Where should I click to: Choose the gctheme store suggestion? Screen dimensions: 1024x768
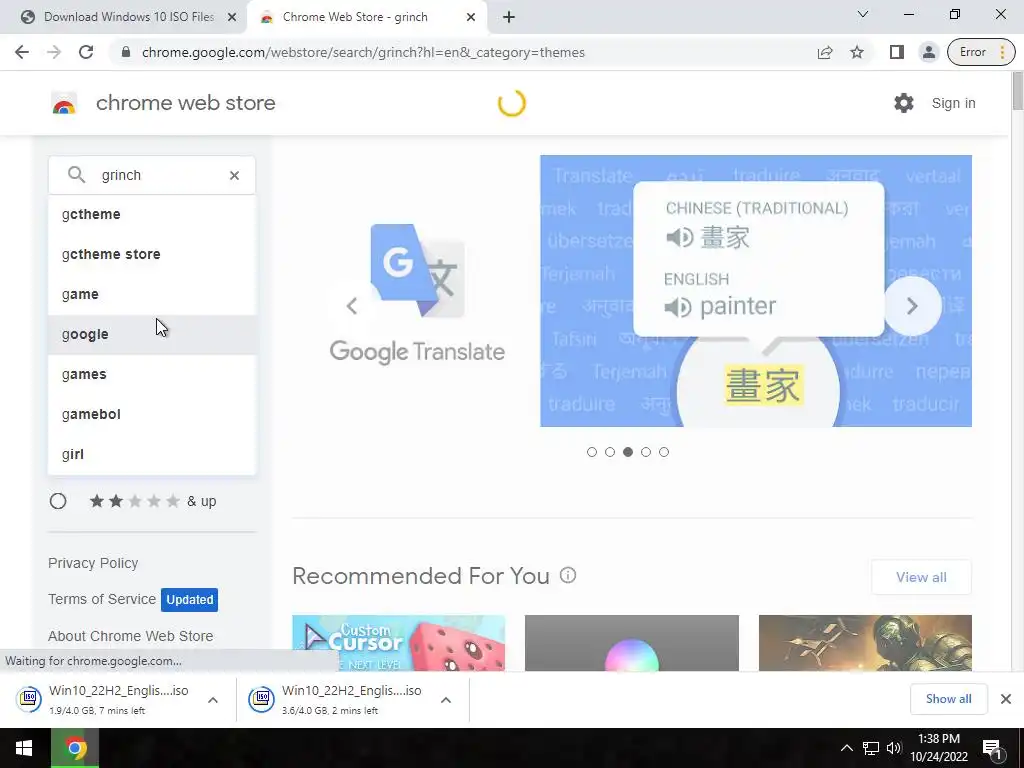pyautogui.click(x=152, y=254)
